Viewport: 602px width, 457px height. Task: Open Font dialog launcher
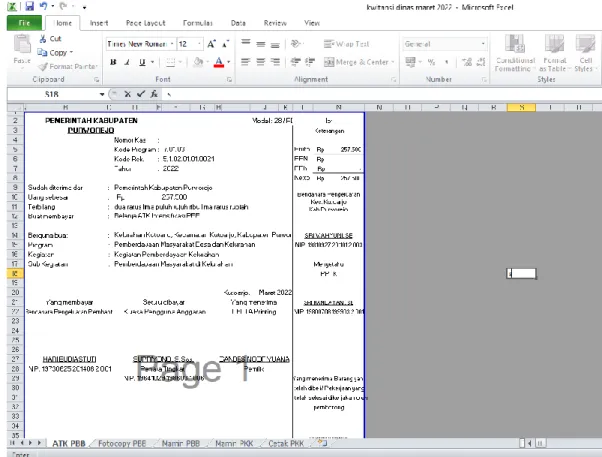coord(229,80)
